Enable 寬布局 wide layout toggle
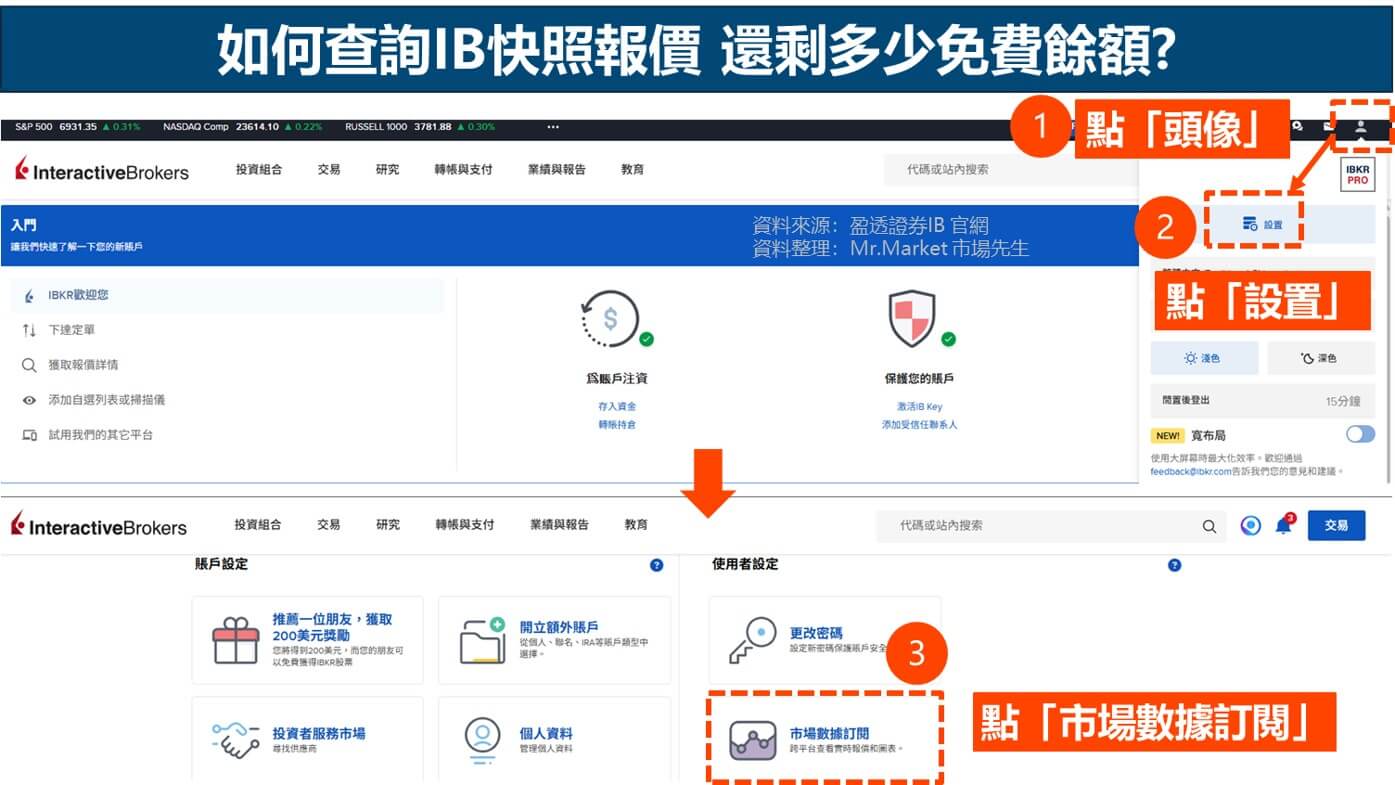This screenshot has height=785, width=1395. pos(1360,434)
